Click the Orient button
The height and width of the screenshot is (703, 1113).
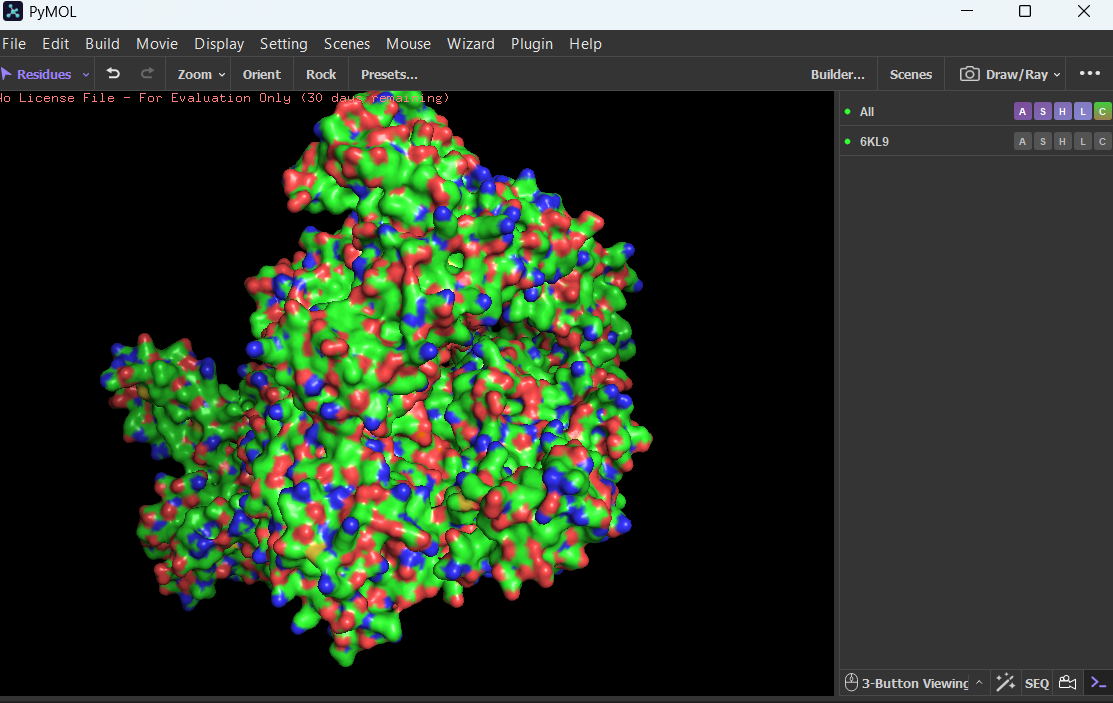point(262,74)
